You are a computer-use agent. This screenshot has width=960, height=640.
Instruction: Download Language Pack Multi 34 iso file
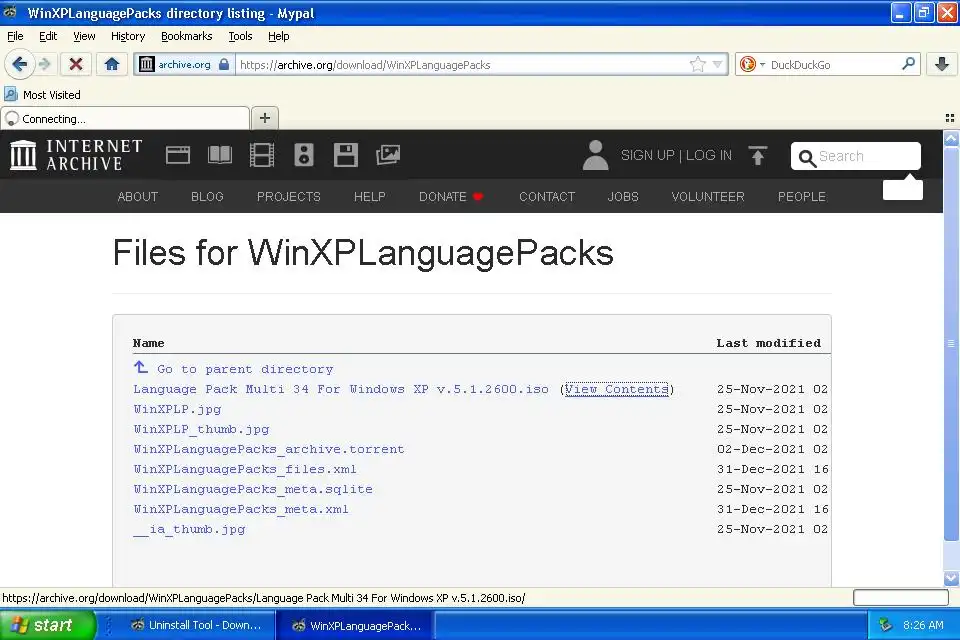pyautogui.click(x=341, y=389)
